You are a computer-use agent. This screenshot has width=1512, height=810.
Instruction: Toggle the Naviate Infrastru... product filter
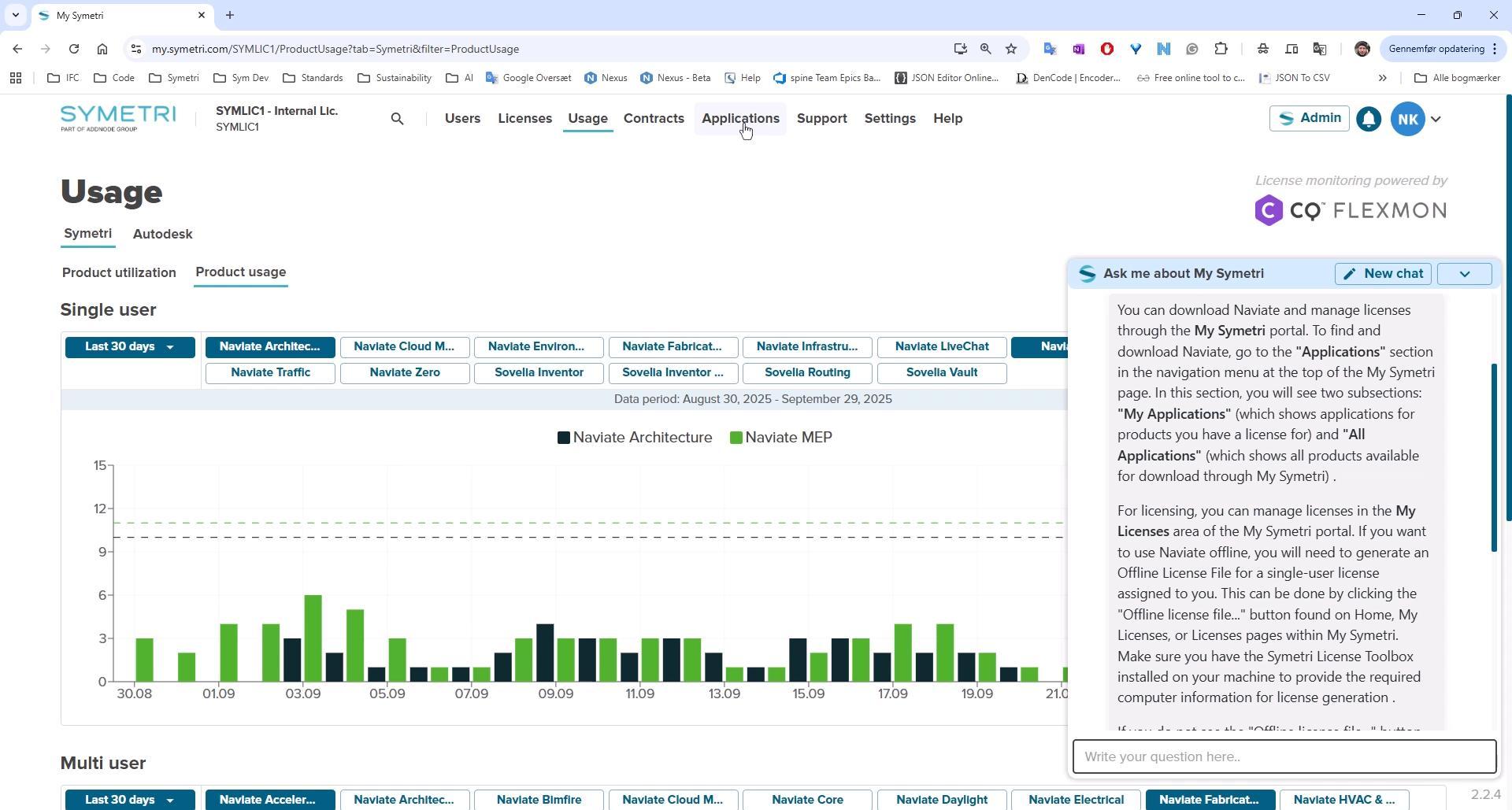click(806, 347)
